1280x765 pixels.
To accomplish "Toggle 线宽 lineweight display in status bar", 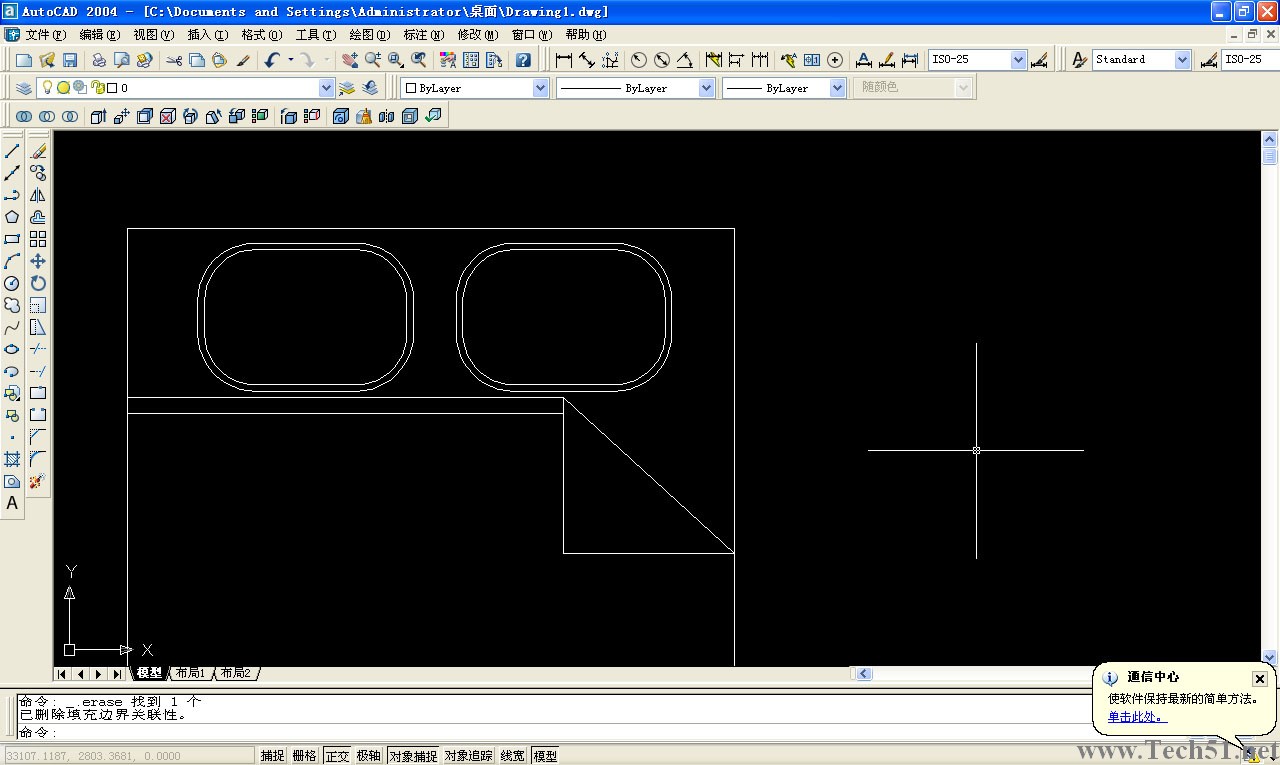I will click(x=513, y=756).
